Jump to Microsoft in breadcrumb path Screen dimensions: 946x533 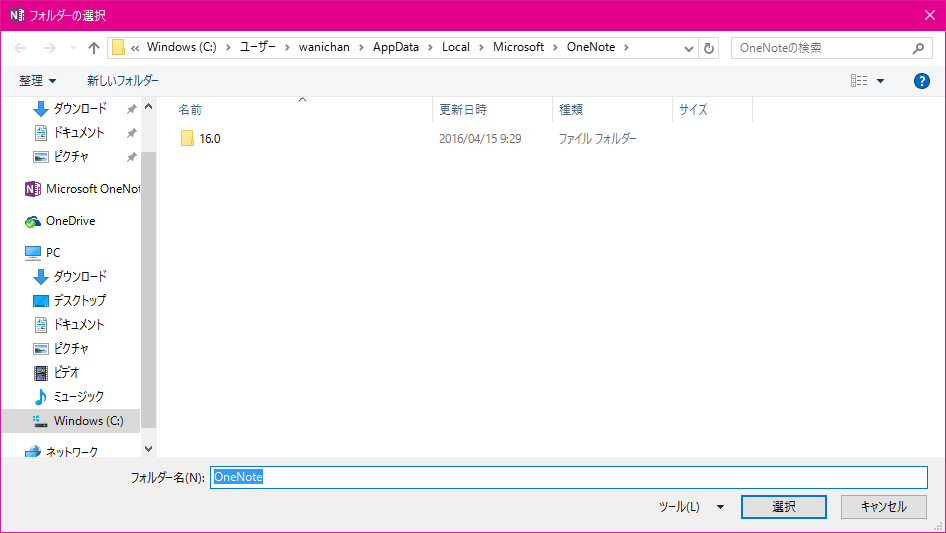click(x=518, y=47)
